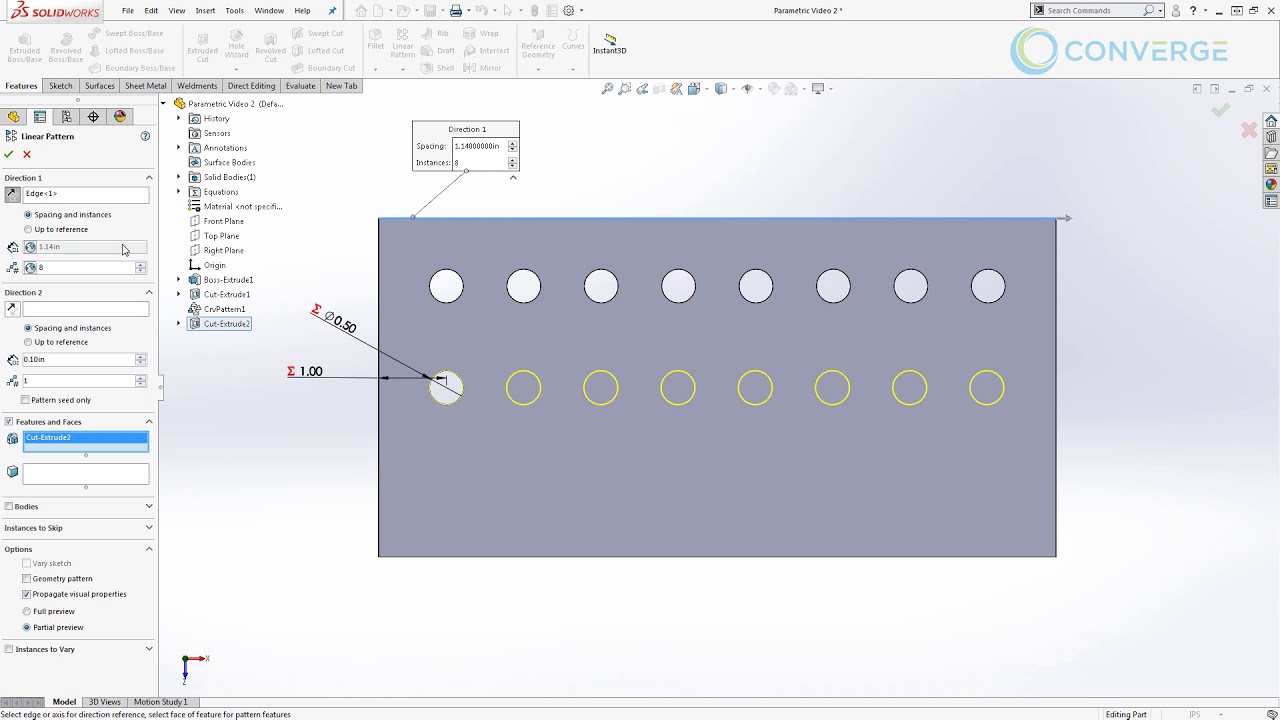Image resolution: width=1280 pixels, height=720 pixels.
Task: Expand Solid Bodies(1) tree node
Action: point(179,177)
